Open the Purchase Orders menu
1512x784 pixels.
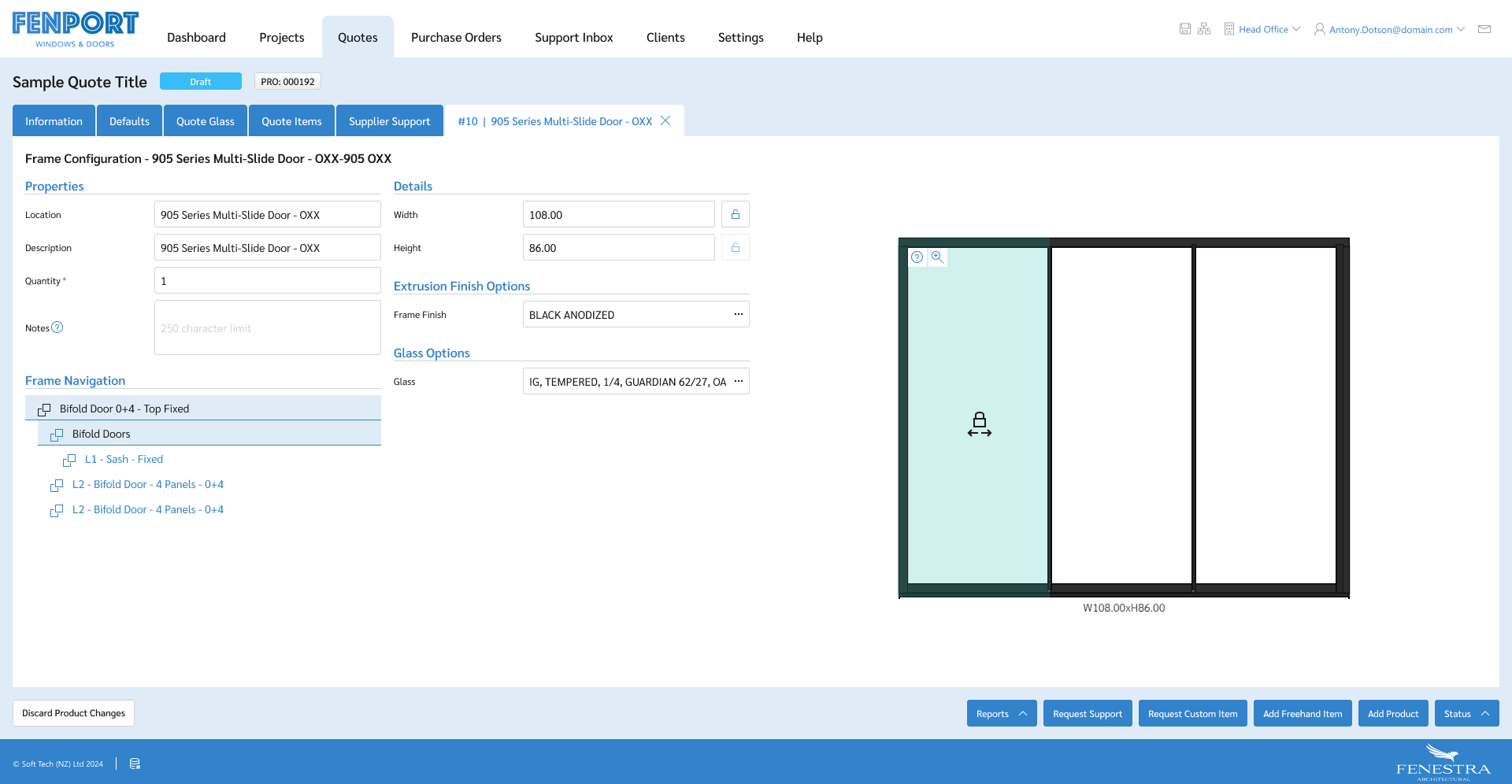[456, 37]
